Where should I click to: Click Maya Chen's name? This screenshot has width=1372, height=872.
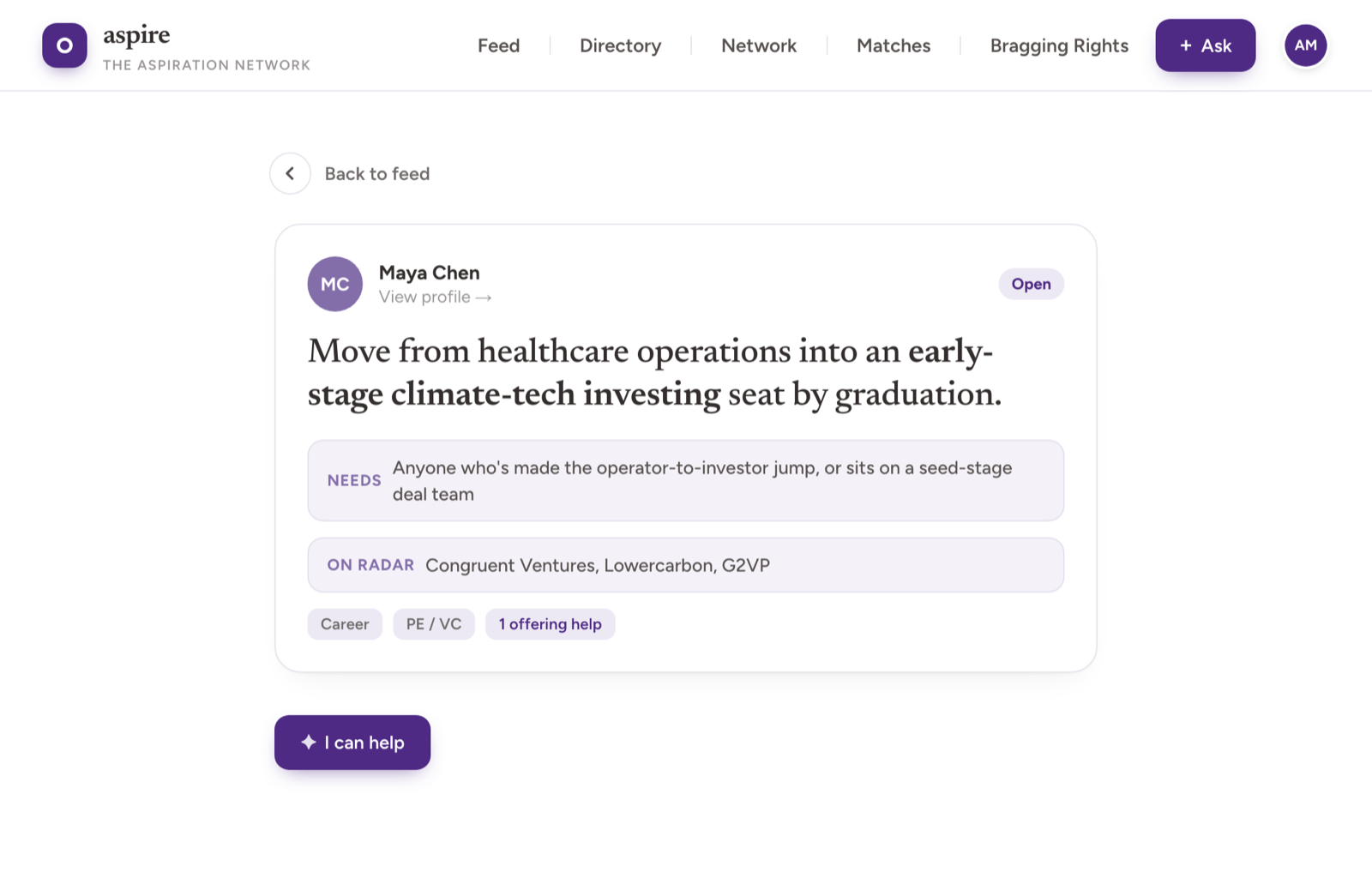tap(430, 273)
